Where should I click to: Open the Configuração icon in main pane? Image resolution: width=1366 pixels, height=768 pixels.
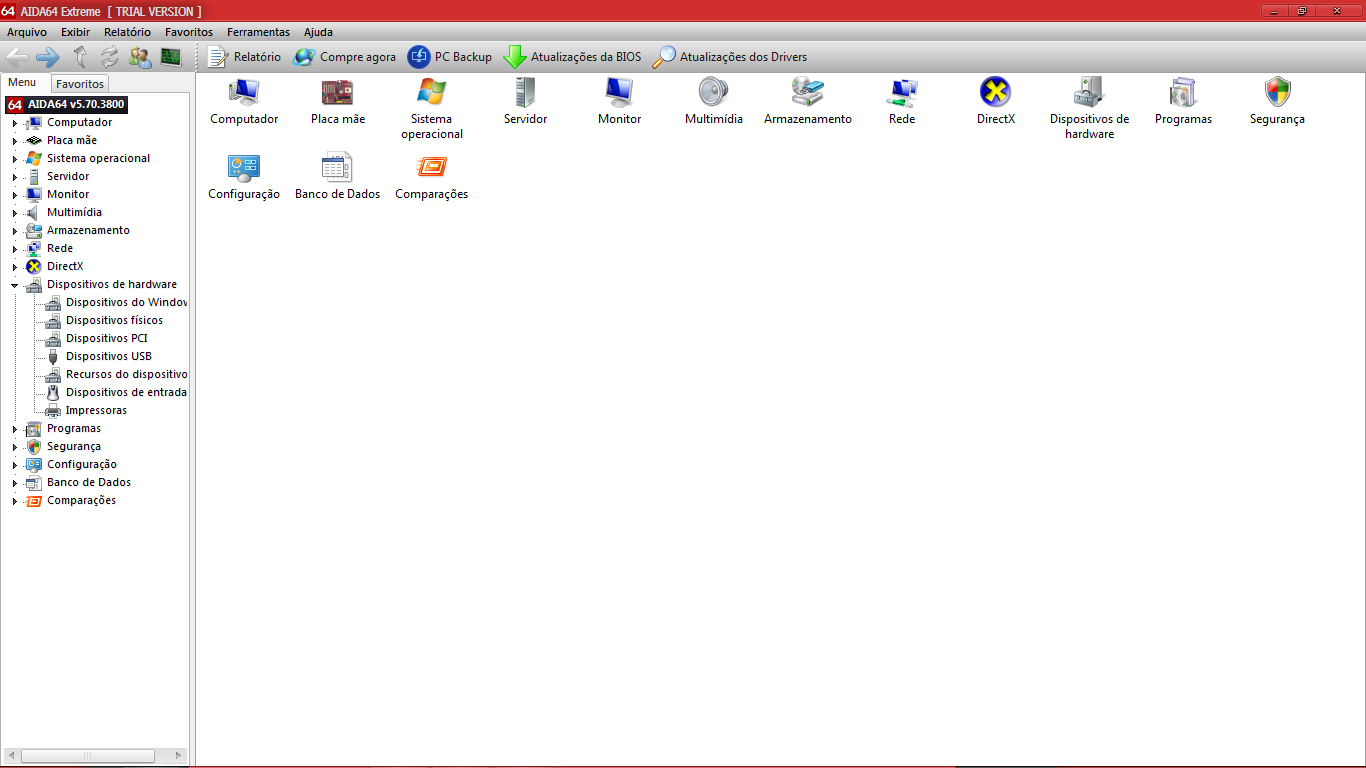click(x=244, y=177)
